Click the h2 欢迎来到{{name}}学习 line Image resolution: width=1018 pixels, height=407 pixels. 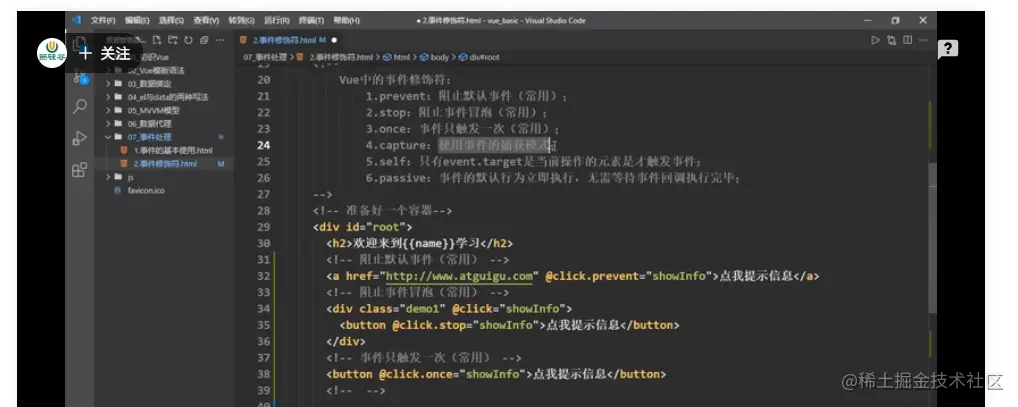tap(419, 243)
